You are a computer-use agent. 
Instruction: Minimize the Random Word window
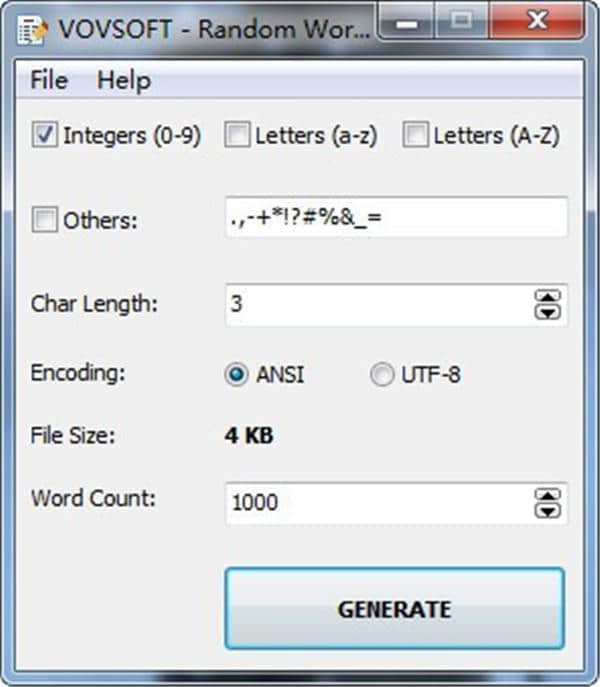[x=406, y=21]
